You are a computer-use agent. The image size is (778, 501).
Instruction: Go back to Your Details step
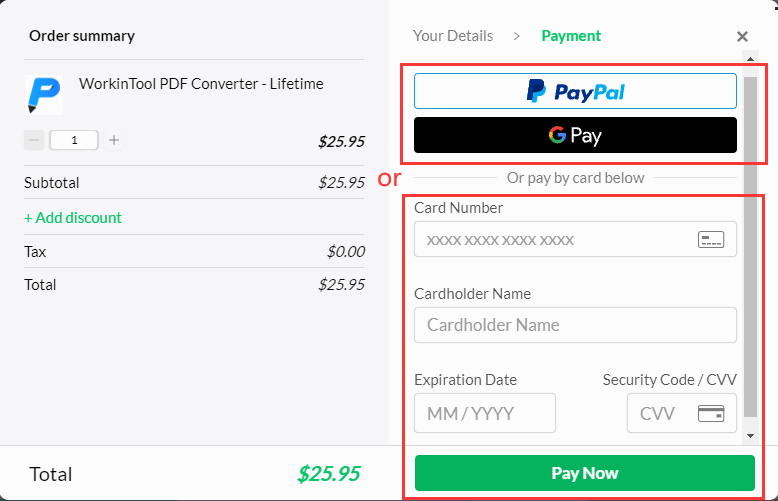point(453,36)
